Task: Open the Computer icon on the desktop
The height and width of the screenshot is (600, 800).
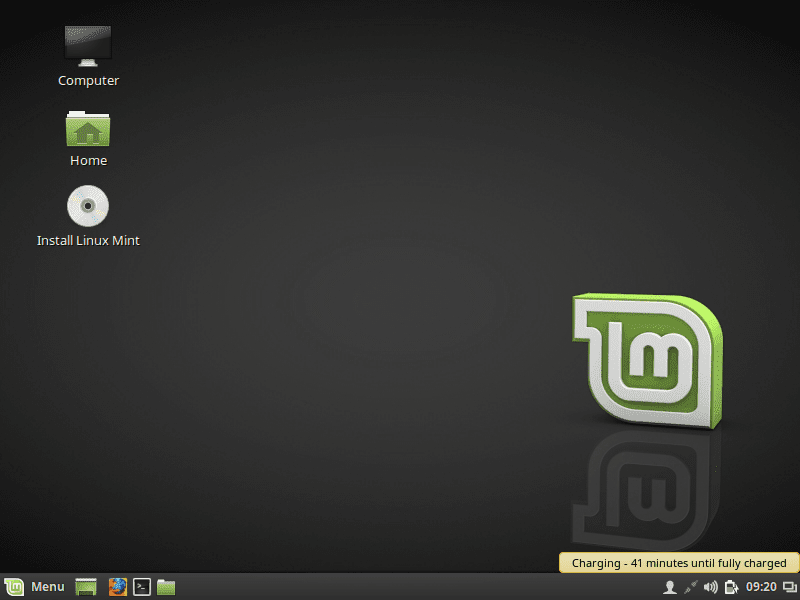Action: [88, 45]
